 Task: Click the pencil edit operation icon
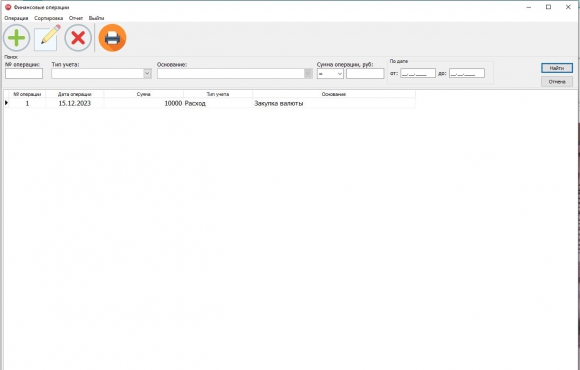pyautogui.click(x=47, y=38)
